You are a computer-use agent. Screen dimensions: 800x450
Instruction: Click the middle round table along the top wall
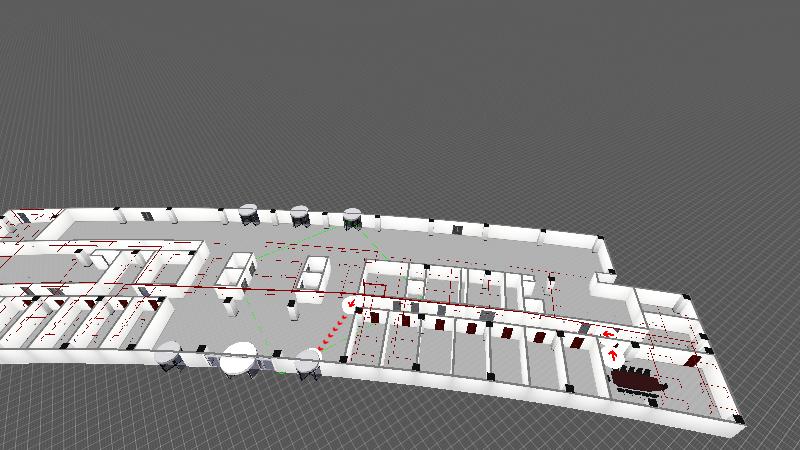click(x=299, y=214)
